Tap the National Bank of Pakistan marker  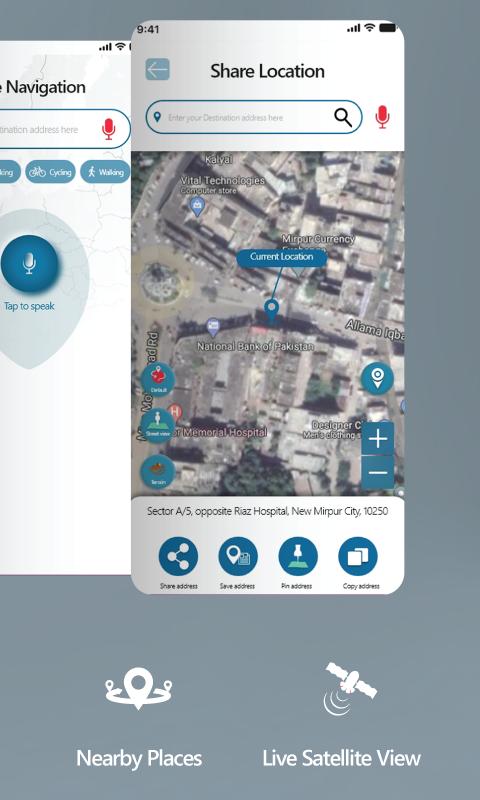click(213, 327)
